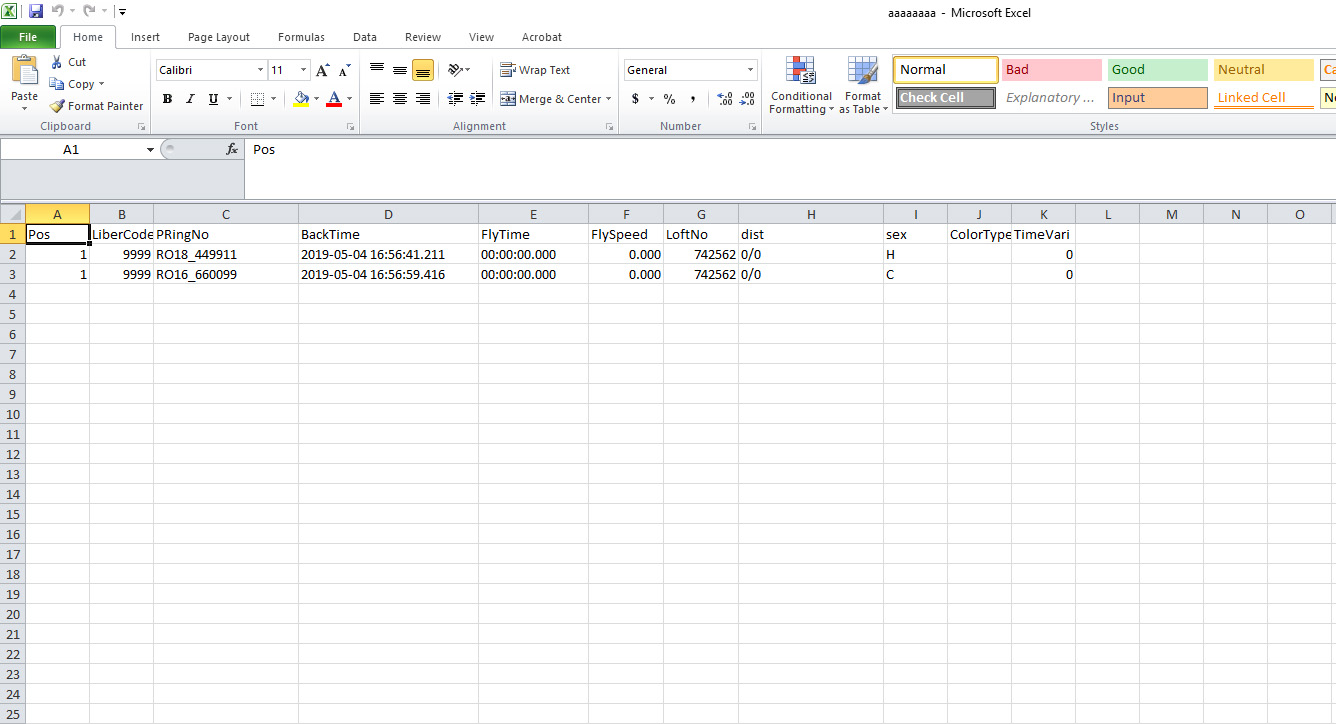
Task: Switch to the Page Layout tab
Action: [x=219, y=37]
